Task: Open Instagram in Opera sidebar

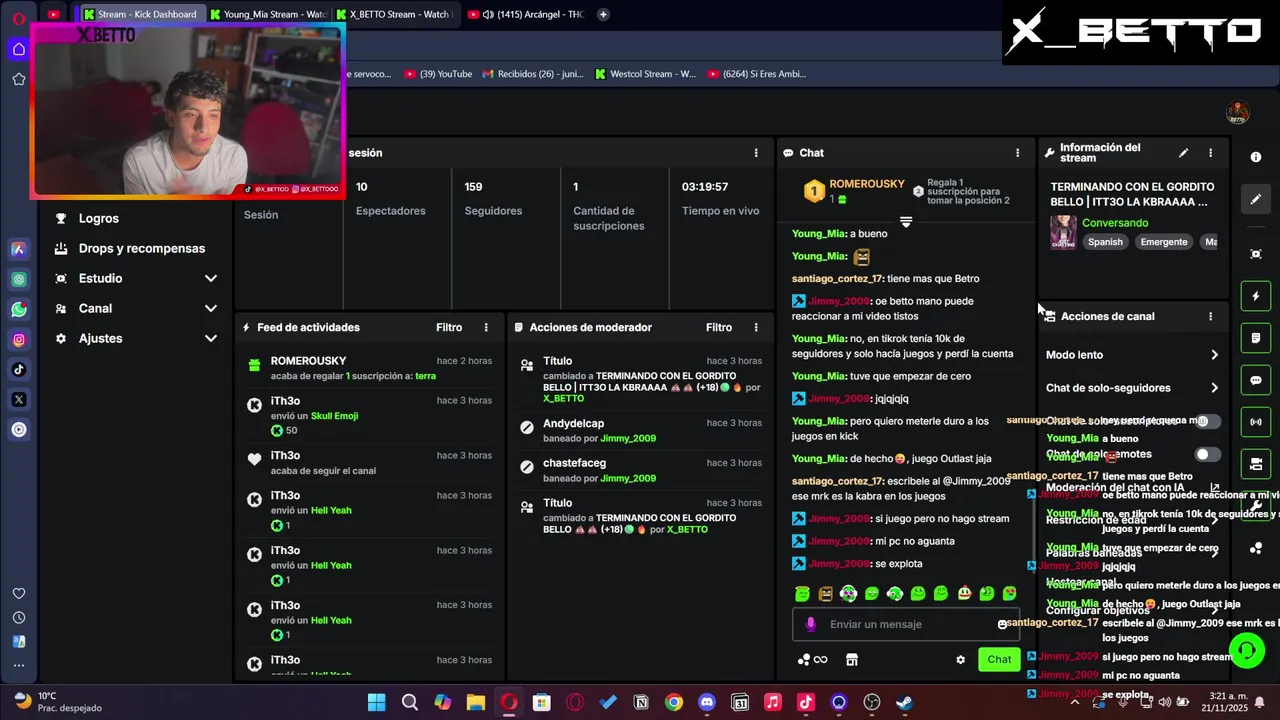Action: coord(19,339)
